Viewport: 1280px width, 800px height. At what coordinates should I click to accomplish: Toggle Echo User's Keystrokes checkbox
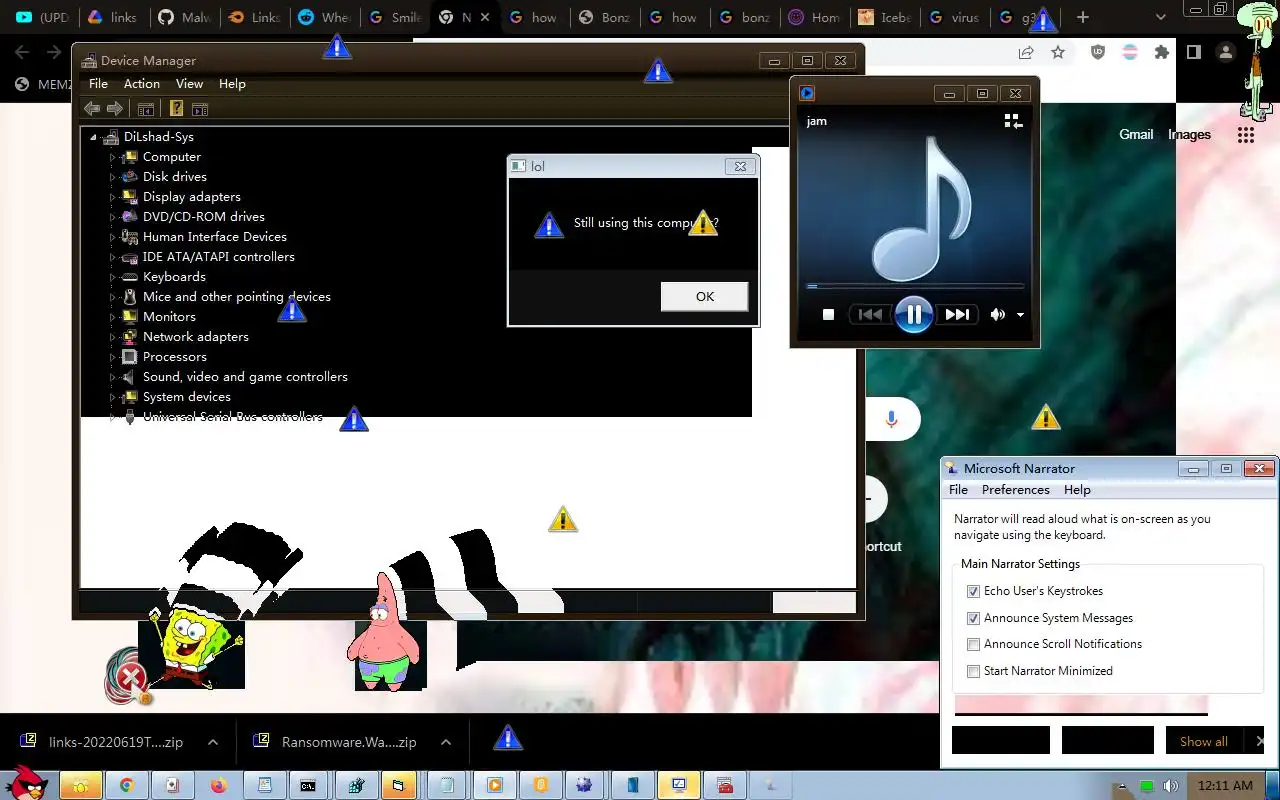point(973,592)
